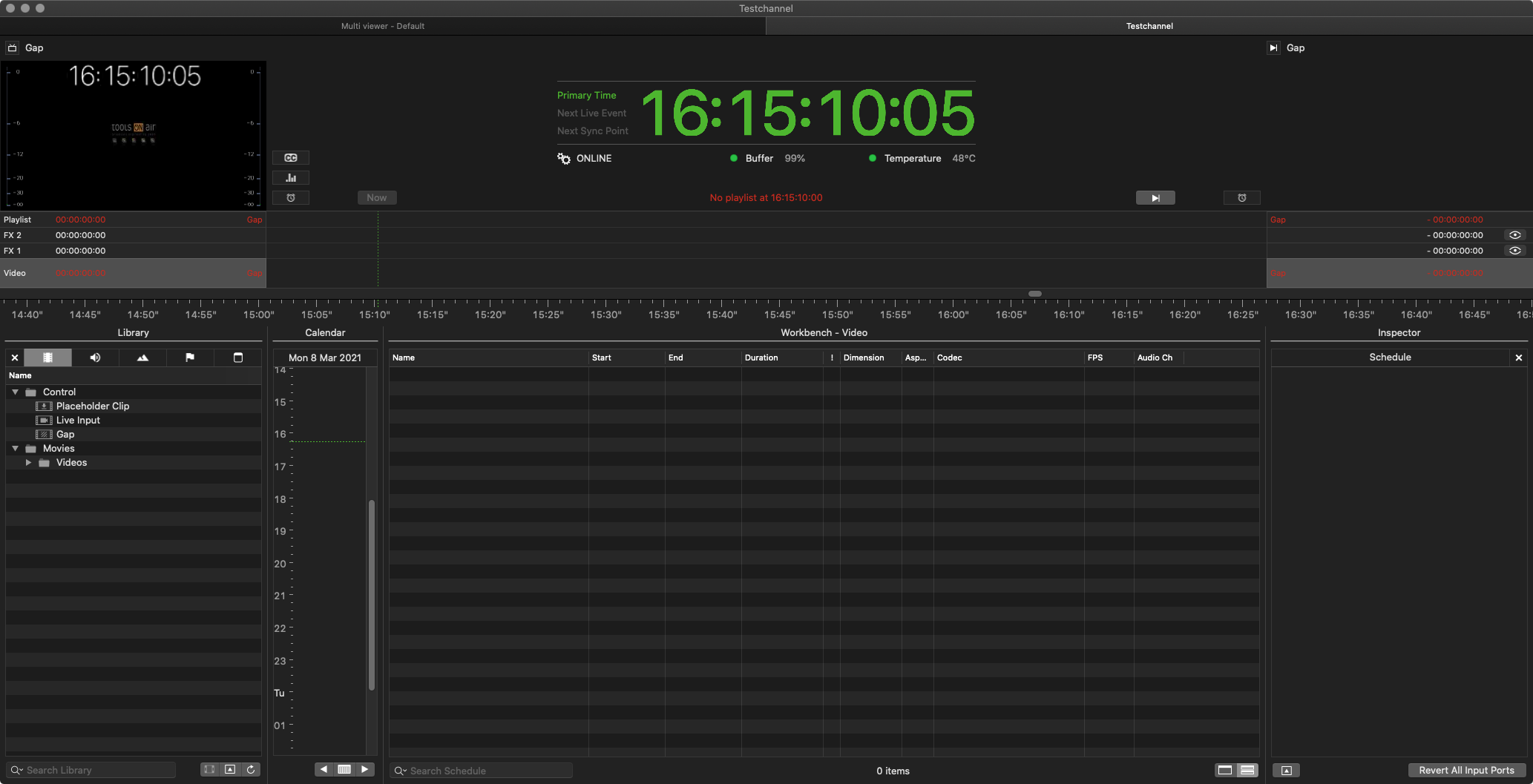
Task: Collapse the Movies folder
Action: click(15, 448)
